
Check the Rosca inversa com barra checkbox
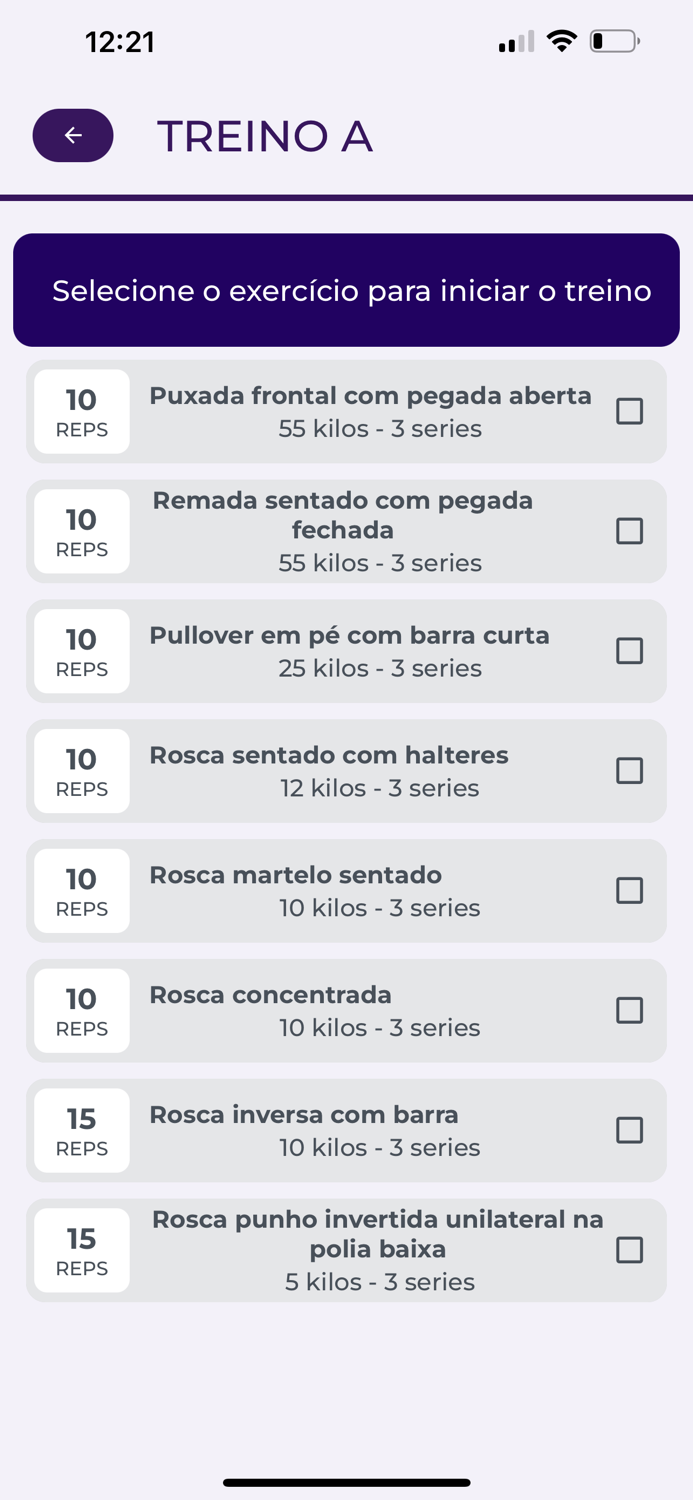(630, 1130)
